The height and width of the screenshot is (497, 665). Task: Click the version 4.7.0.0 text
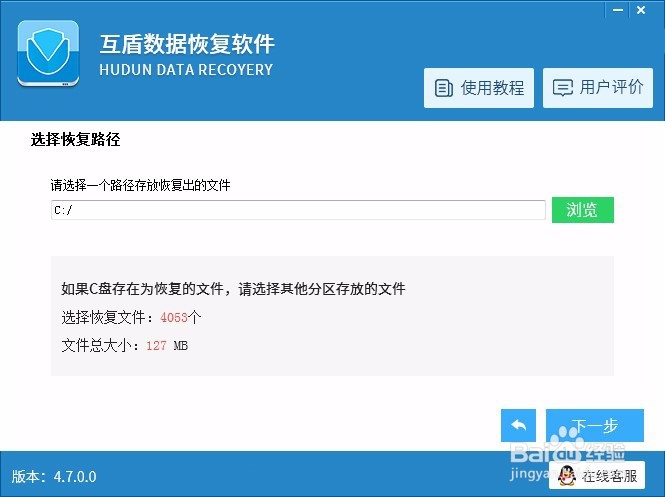point(54,477)
